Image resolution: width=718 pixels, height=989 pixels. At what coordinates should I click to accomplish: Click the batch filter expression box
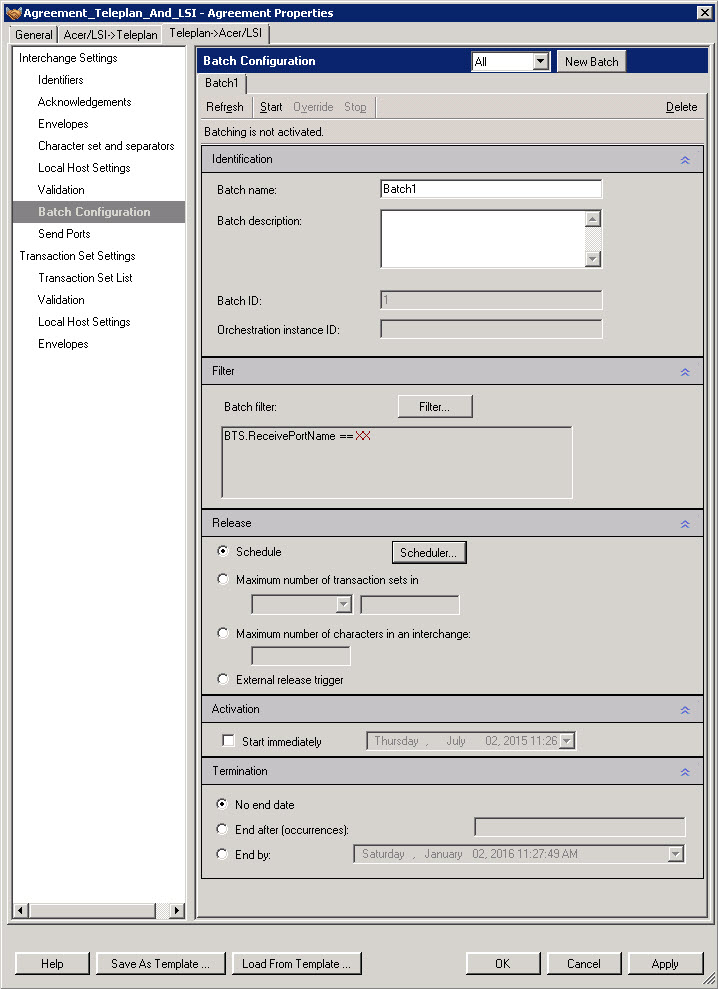point(397,462)
